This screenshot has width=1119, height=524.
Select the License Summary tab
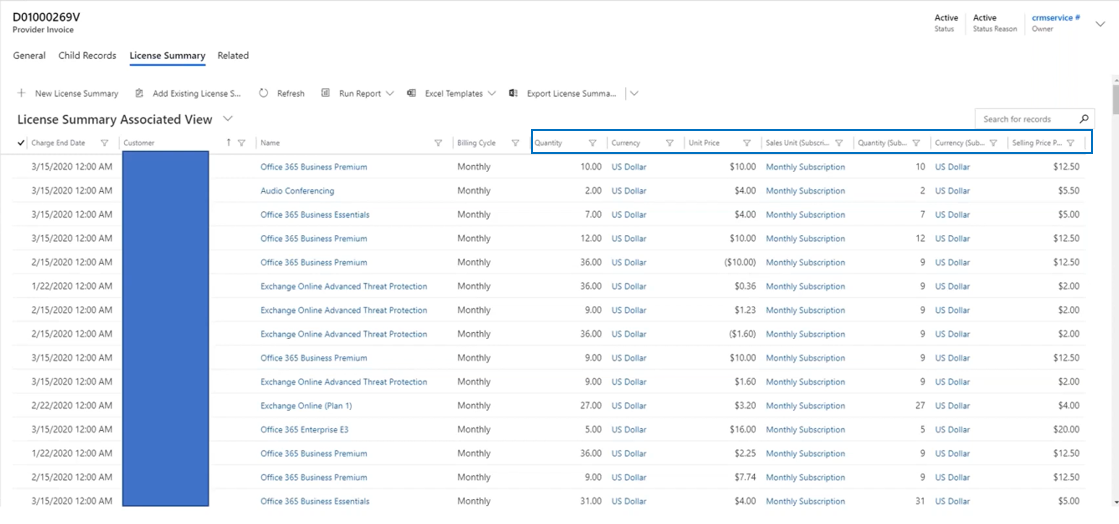[x=167, y=56]
